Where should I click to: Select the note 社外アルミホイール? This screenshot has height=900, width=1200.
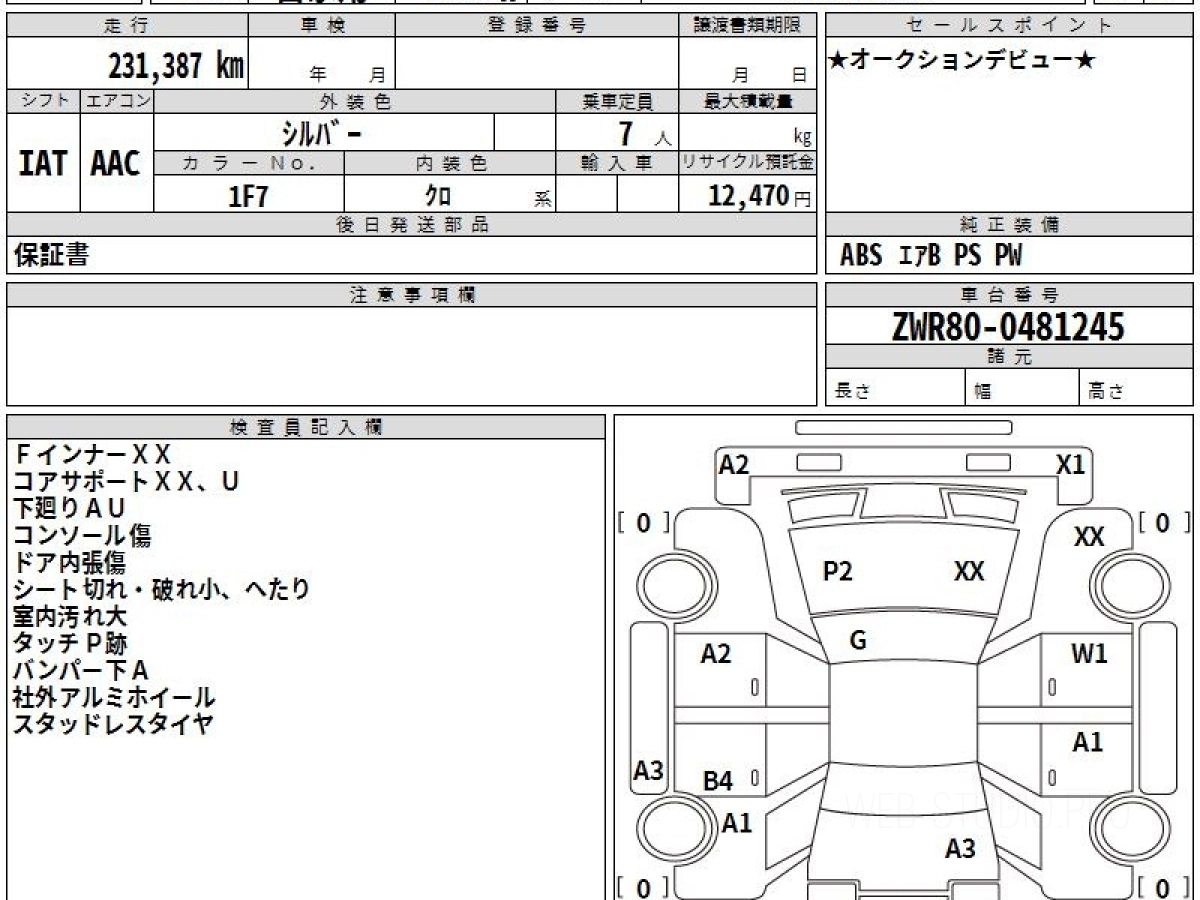[113, 698]
